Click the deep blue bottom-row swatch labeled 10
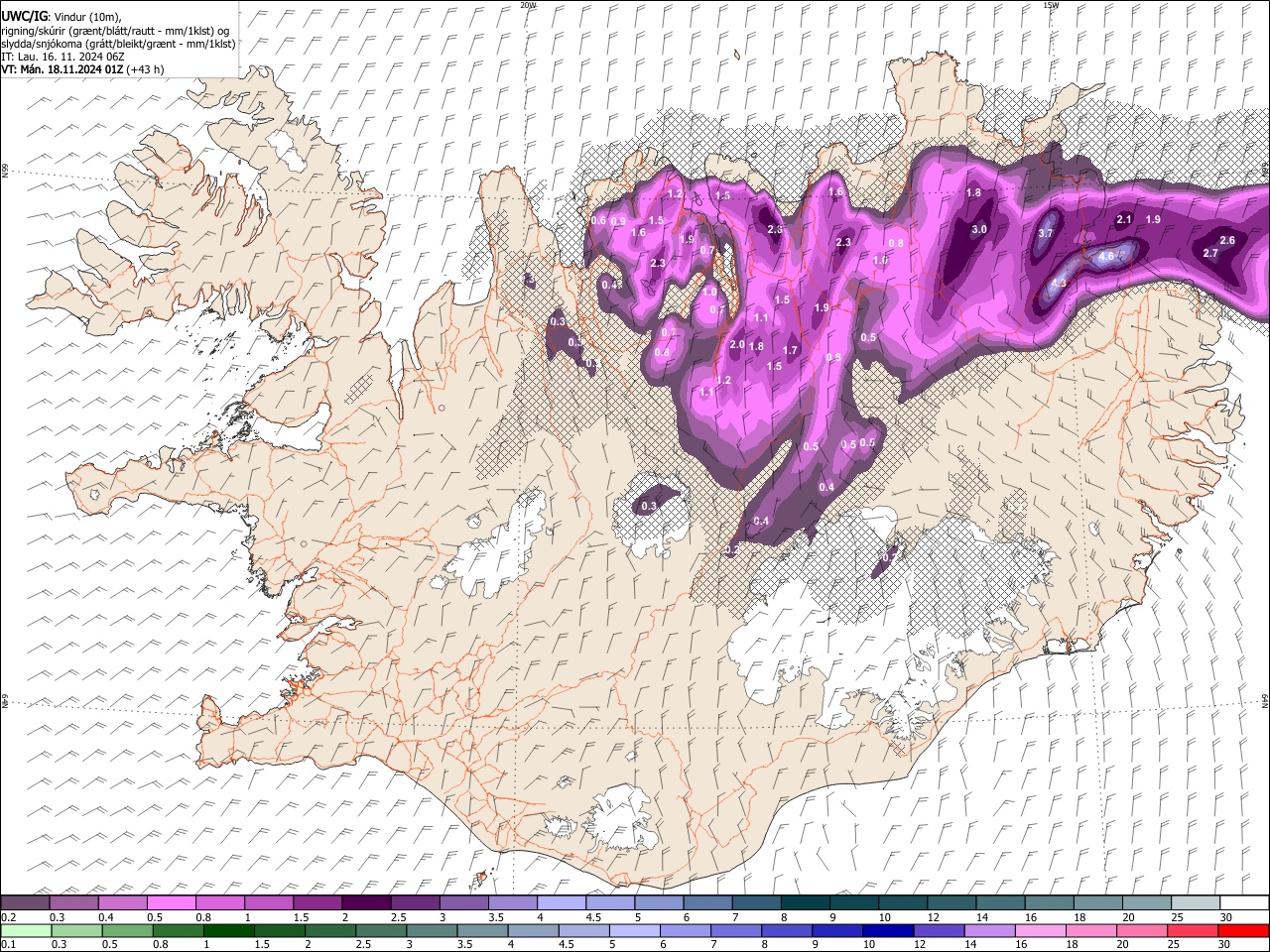This screenshot has width=1270, height=952. point(888,930)
